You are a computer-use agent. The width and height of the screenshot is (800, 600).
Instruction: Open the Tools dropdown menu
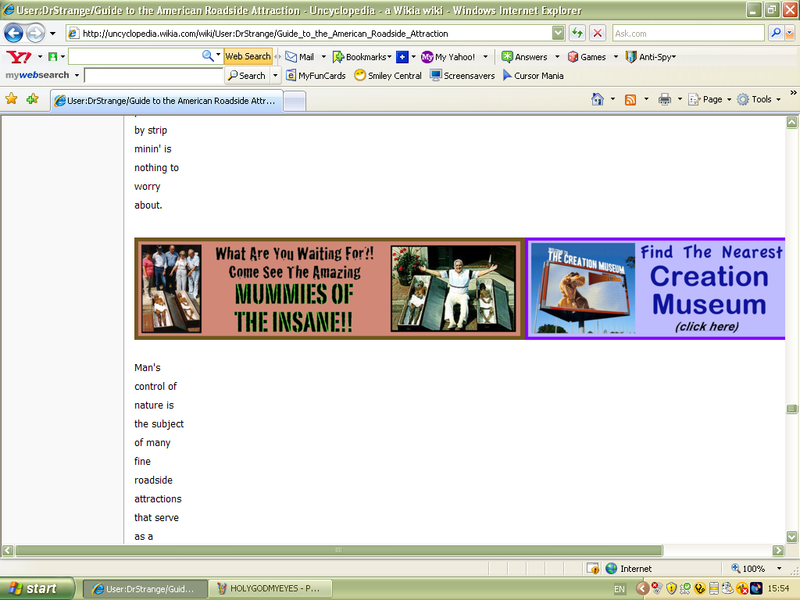[766, 99]
